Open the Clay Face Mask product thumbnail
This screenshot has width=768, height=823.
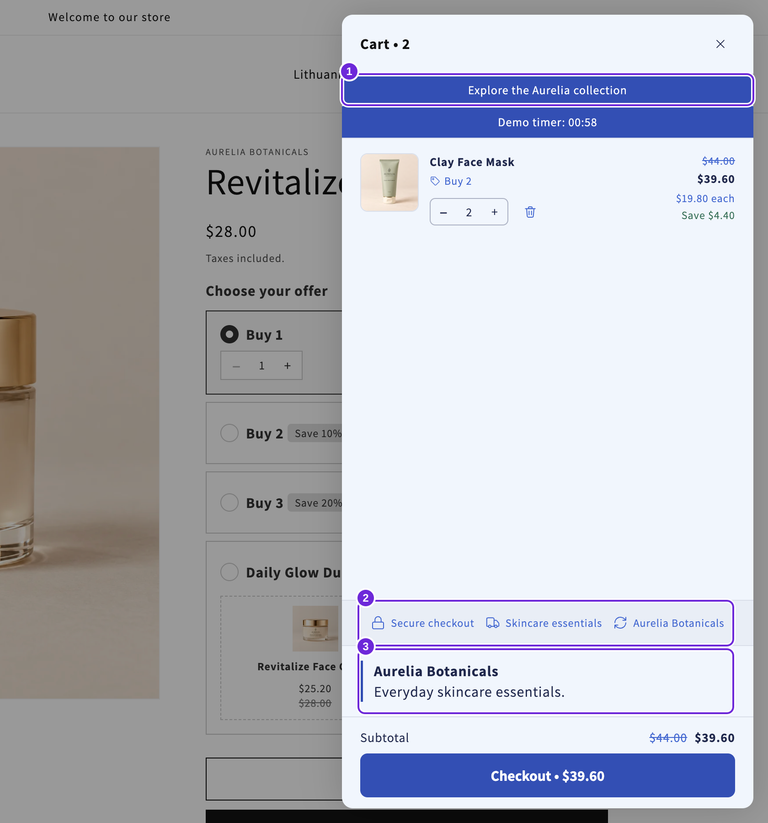(390, 182)
